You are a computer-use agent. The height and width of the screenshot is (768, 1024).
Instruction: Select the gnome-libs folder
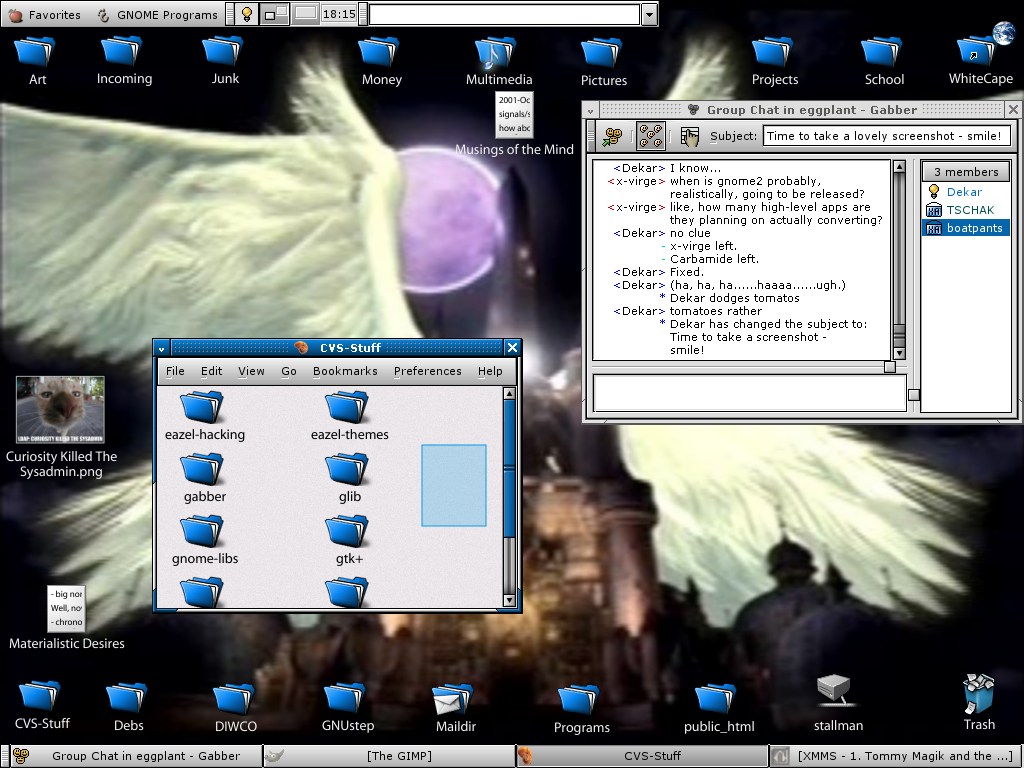tap(204, 541)
